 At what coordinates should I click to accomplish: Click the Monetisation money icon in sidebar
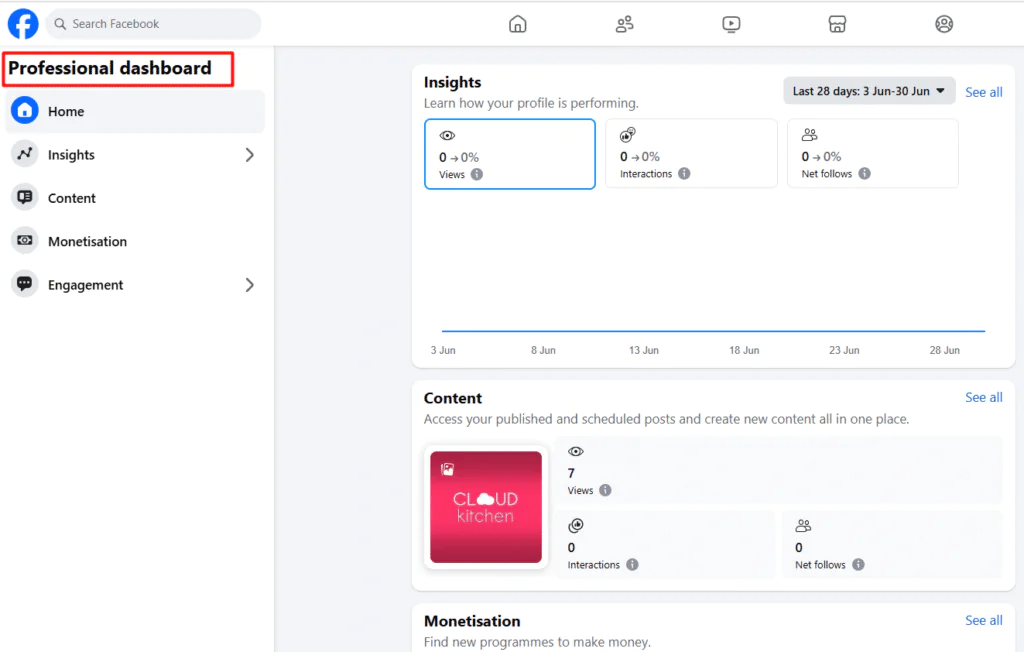click(x=25, y=241)
